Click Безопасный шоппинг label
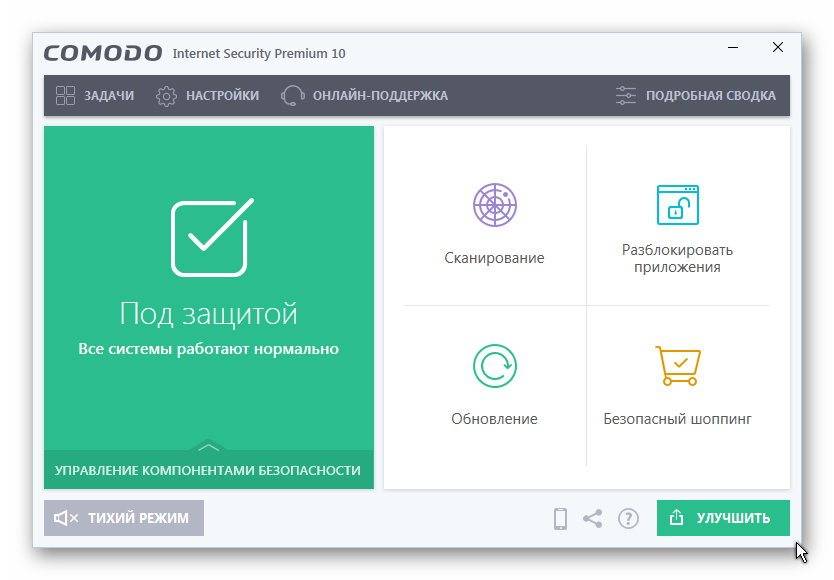 [x=677, y=419]
